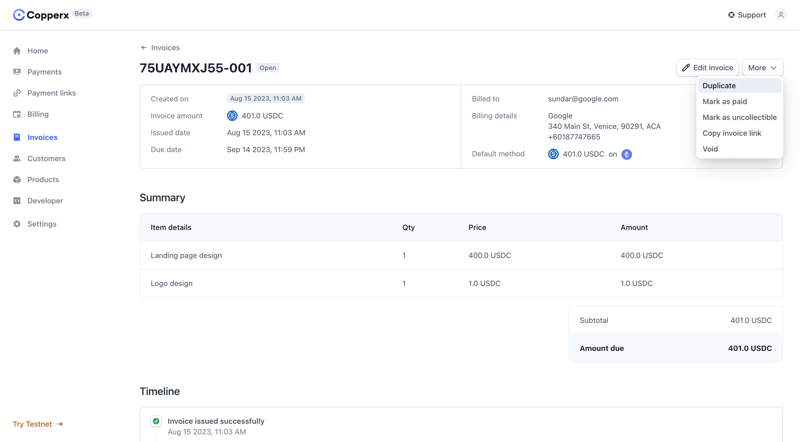This screenshot has width=800, height=442.
Task: Select the Payments icon in sidebar
Action: (x=17, y=72)
